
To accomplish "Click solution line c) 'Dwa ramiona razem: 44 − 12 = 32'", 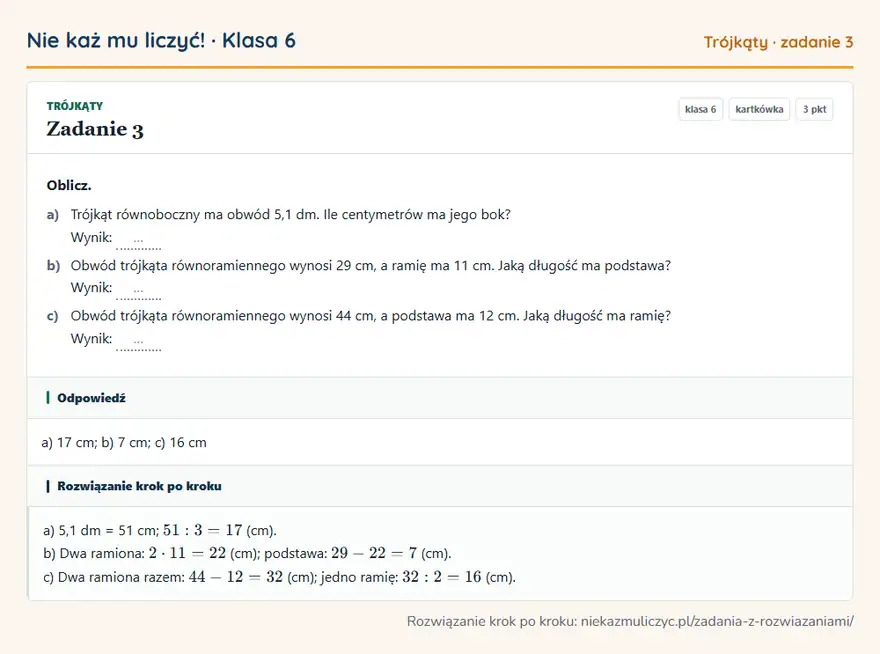I will tap(279, 577).
